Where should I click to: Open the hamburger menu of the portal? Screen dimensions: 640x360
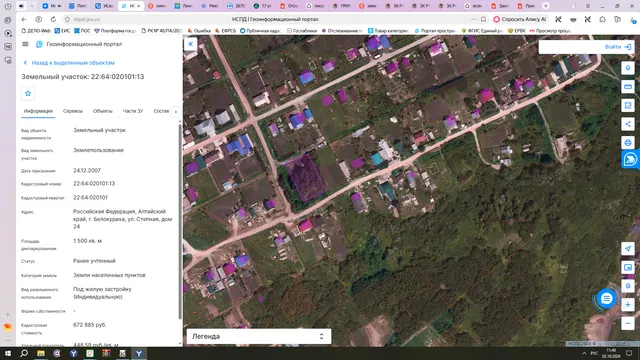(25, 44)
